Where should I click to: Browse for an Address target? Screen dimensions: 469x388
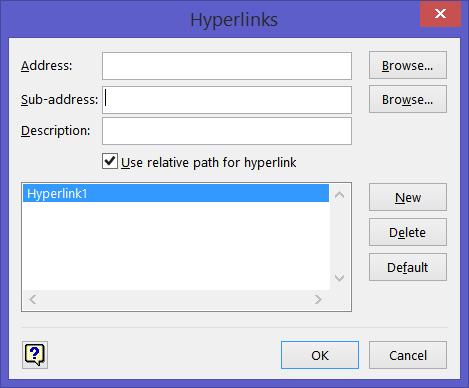(x=408, y=65)
